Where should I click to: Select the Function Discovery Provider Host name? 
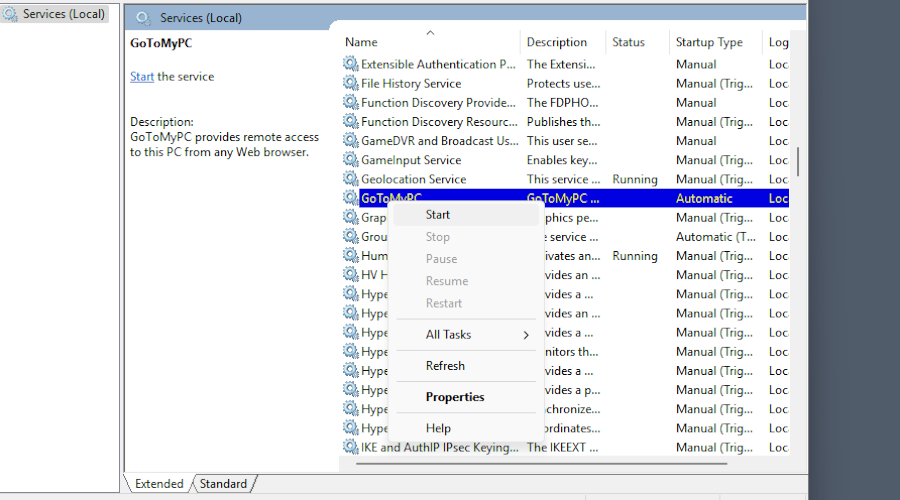(x=438, y=102)
